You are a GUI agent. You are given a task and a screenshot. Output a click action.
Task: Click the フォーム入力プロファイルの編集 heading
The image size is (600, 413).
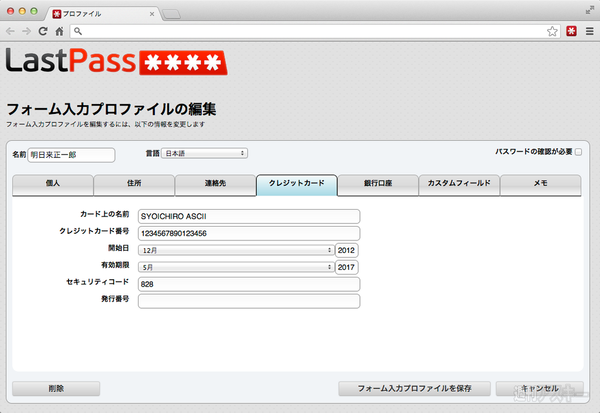[x=111, y=109]
